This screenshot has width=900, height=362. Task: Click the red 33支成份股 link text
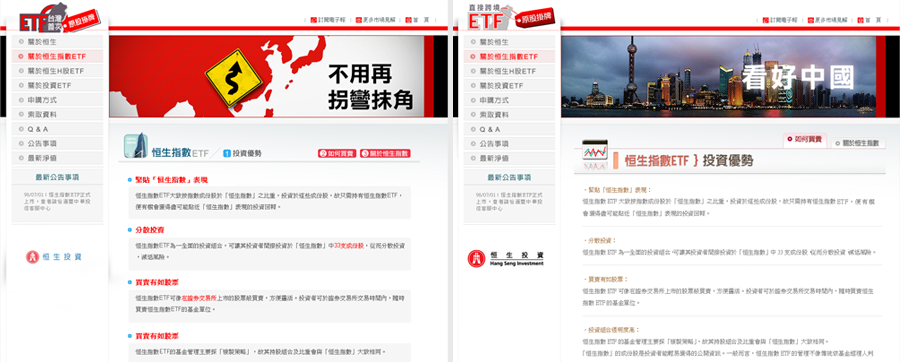[x=349, y=245]
